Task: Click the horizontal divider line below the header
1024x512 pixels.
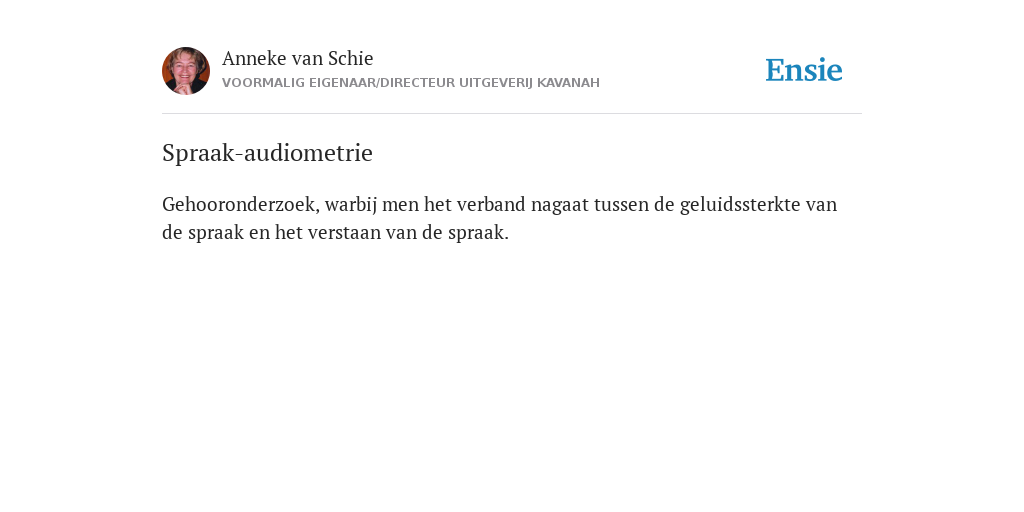Action: point(512,114)
